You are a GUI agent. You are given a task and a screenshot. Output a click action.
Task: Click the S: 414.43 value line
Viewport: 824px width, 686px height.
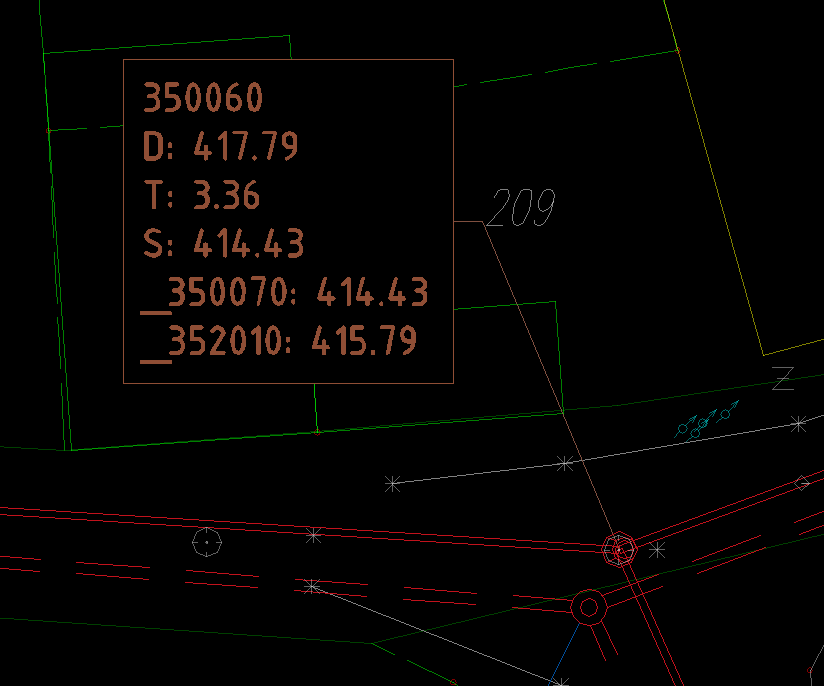tap(223, 243)
